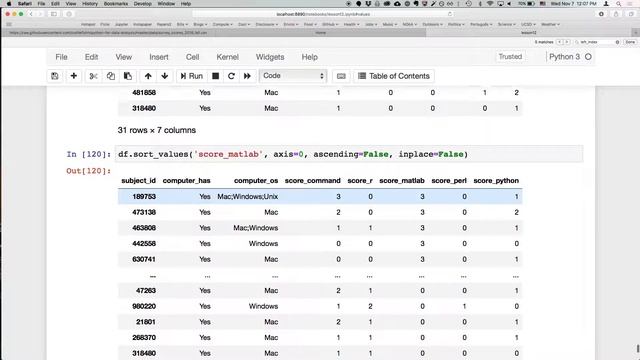The width and height of the screenshot is (640, 360).
Task: Open the Insert menu
Action: pos(159,57)
